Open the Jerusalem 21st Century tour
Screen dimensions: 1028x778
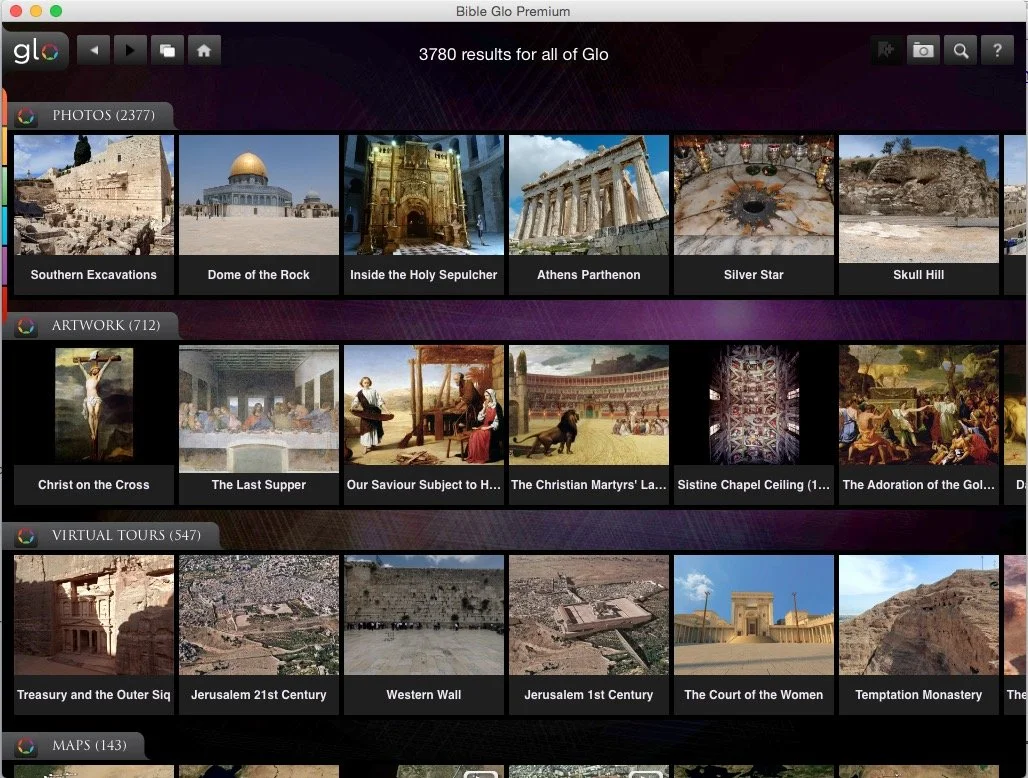(x=259, y=634)
